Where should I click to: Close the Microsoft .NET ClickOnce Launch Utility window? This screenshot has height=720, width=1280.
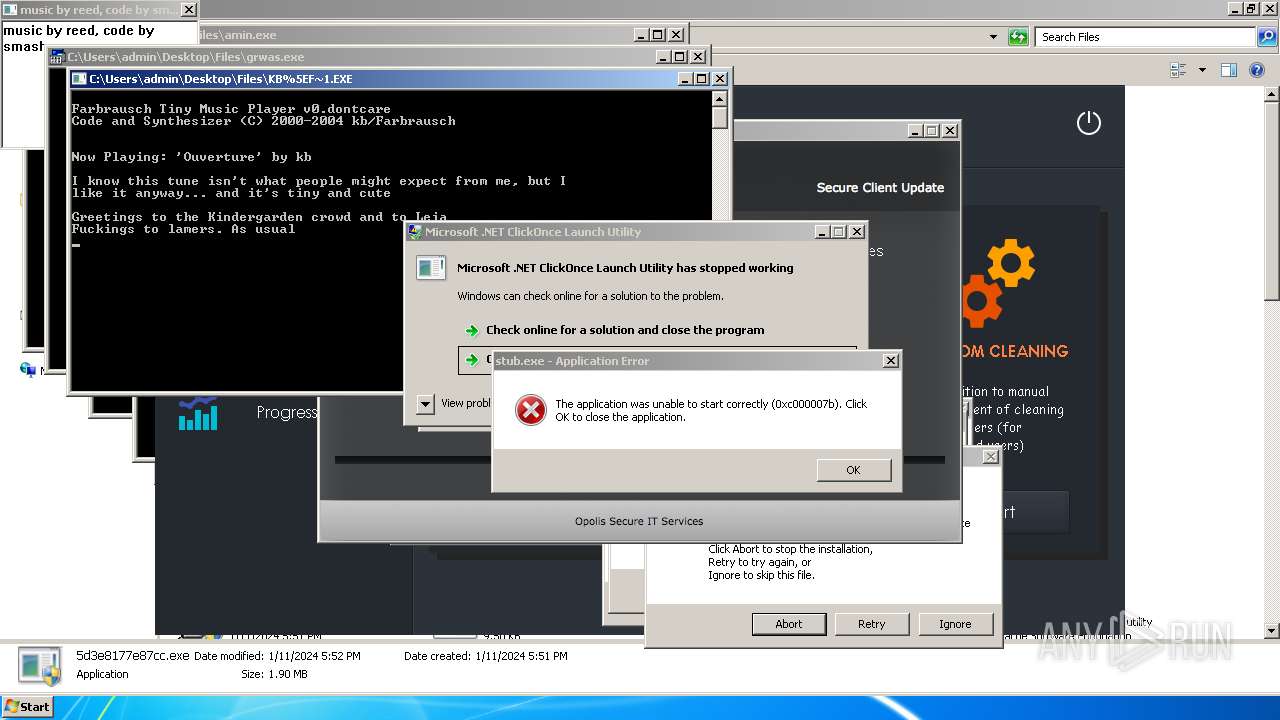click(x=857, y=232)
